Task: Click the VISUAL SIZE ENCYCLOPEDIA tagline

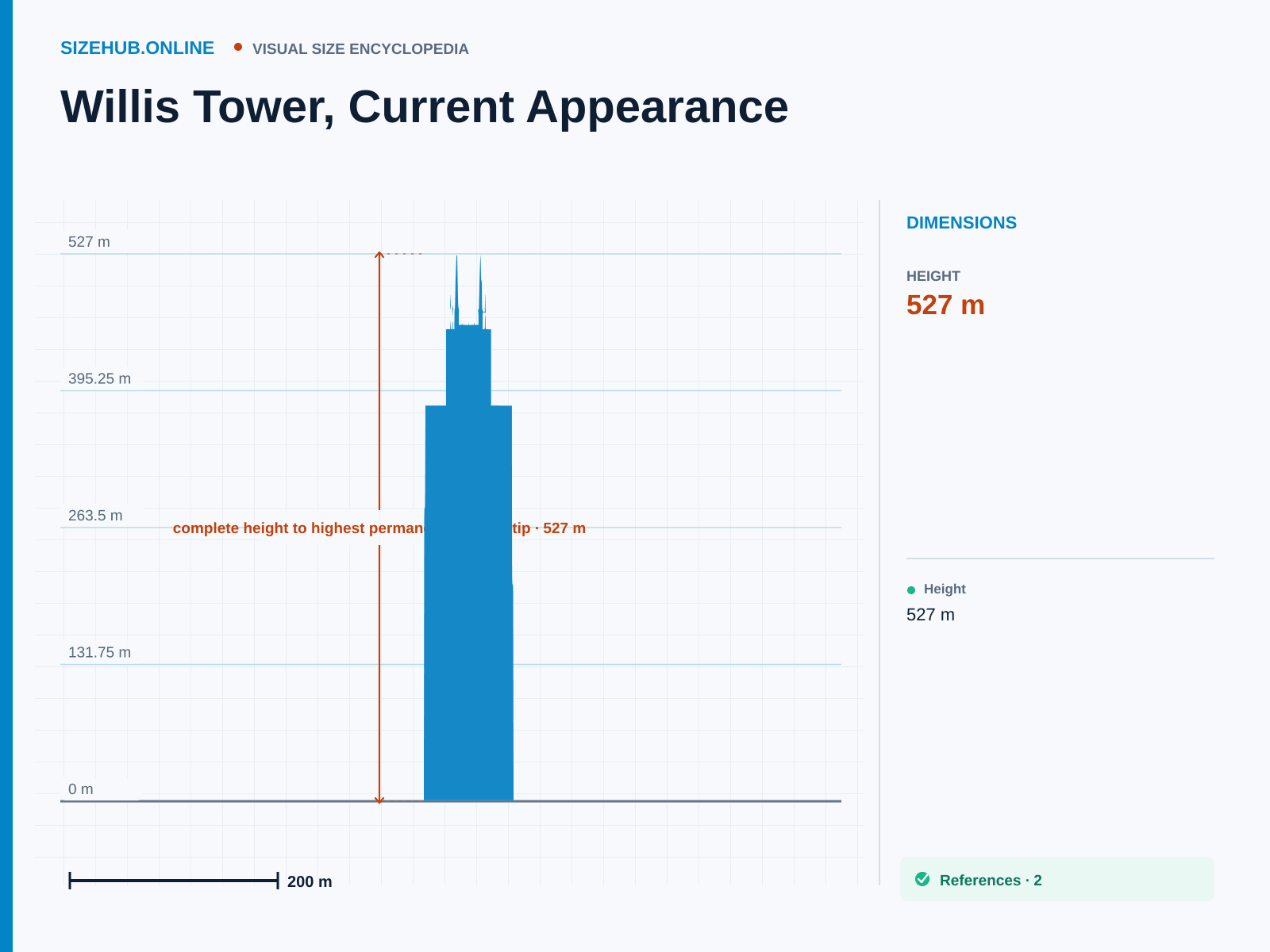Action: pos(360,49)
